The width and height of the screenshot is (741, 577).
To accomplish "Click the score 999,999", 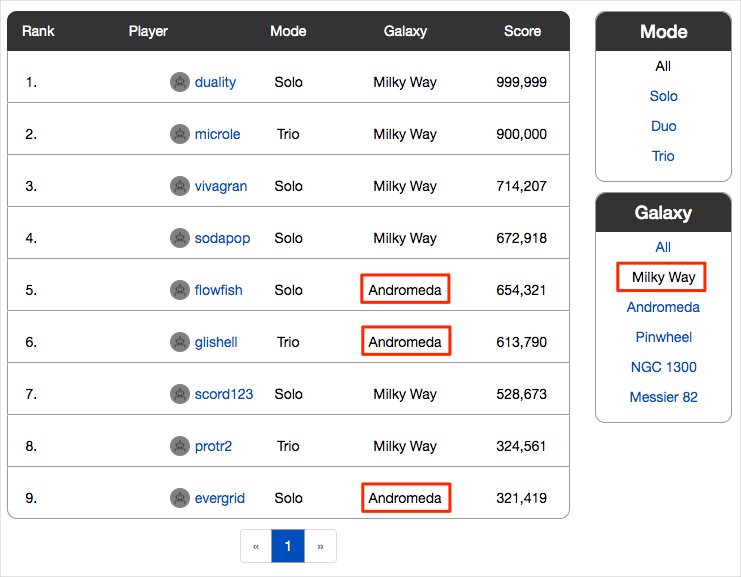I will coord(521,82).
